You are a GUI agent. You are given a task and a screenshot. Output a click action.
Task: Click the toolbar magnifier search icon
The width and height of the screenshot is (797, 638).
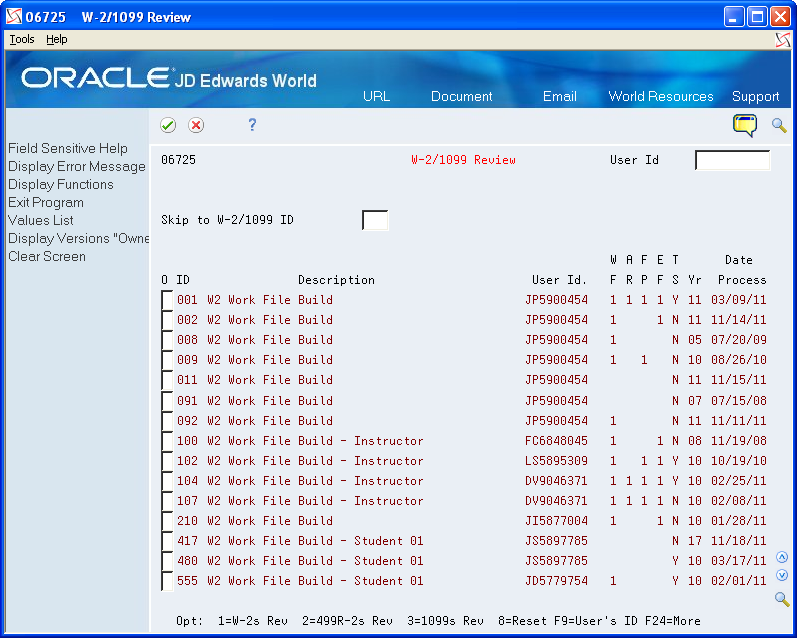point(779,125)
